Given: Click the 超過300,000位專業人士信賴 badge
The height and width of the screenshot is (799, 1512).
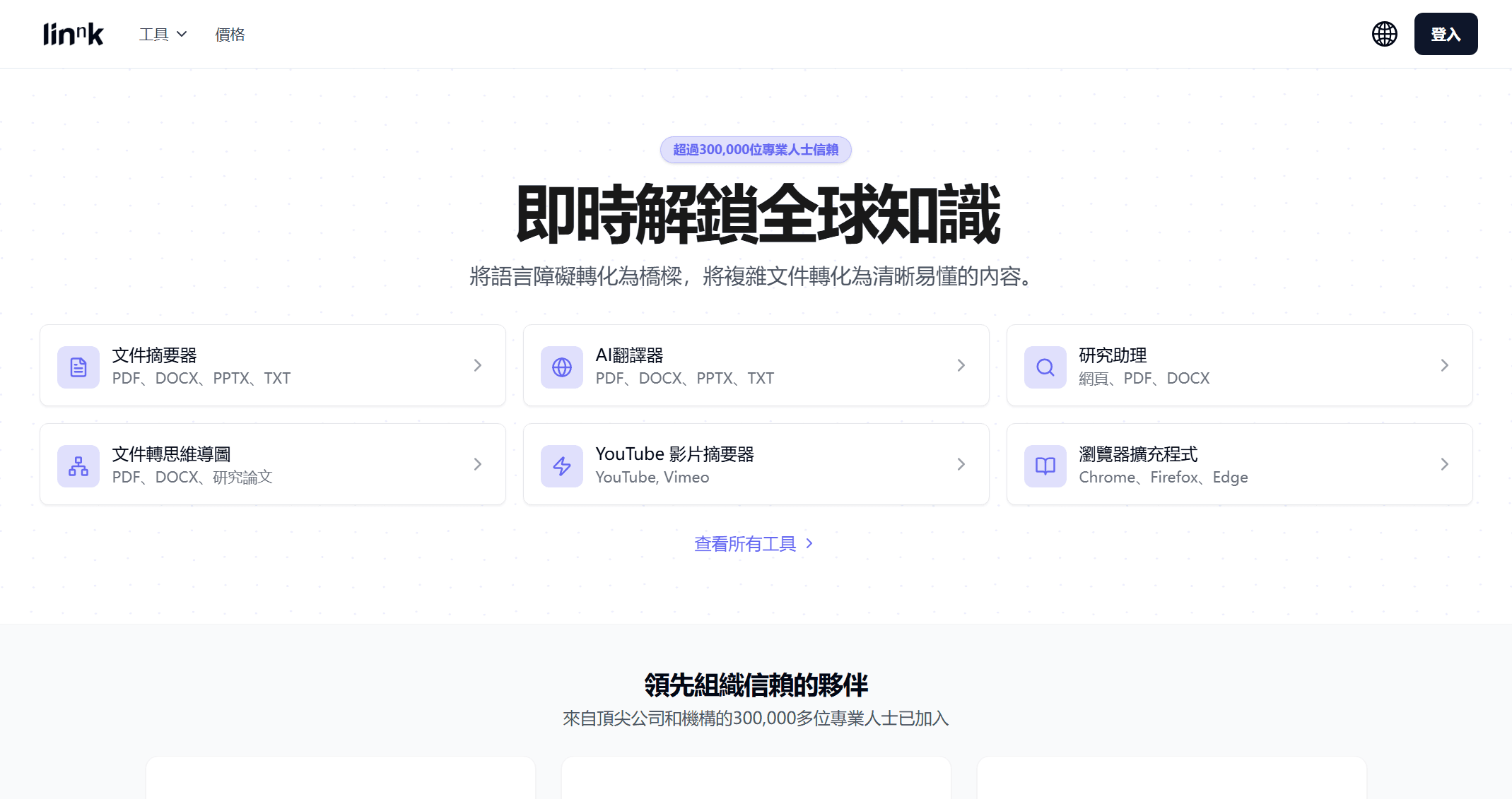Looking at the screenshot, I should pos(756,150).
